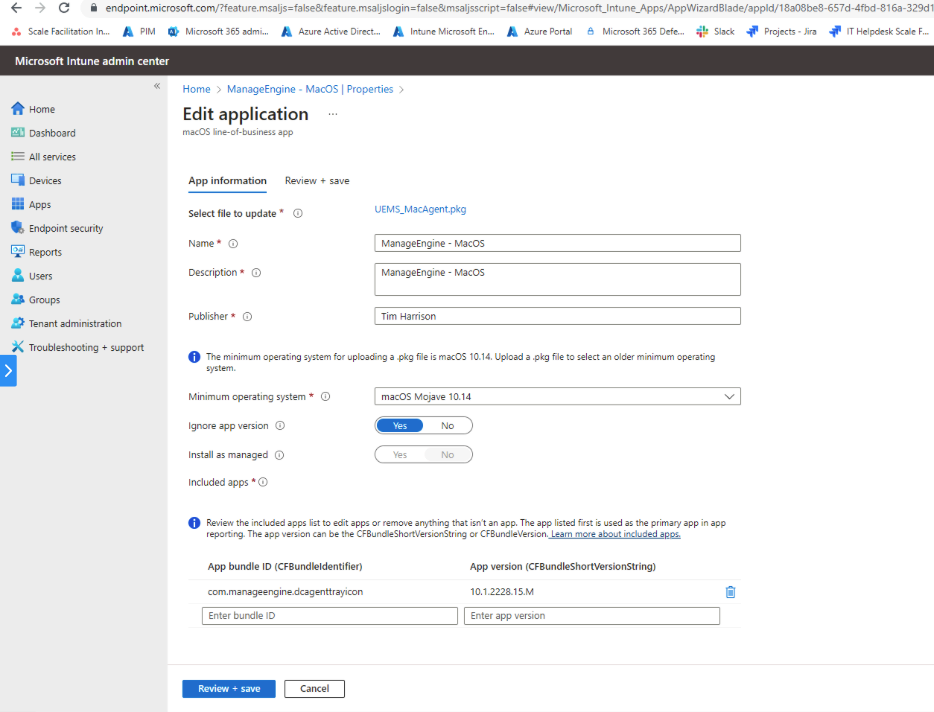Image resolution: width=934 pixels, height=712 pixels.
Task: Open Learn more about included apps link
Action: [x=615, y=534]
